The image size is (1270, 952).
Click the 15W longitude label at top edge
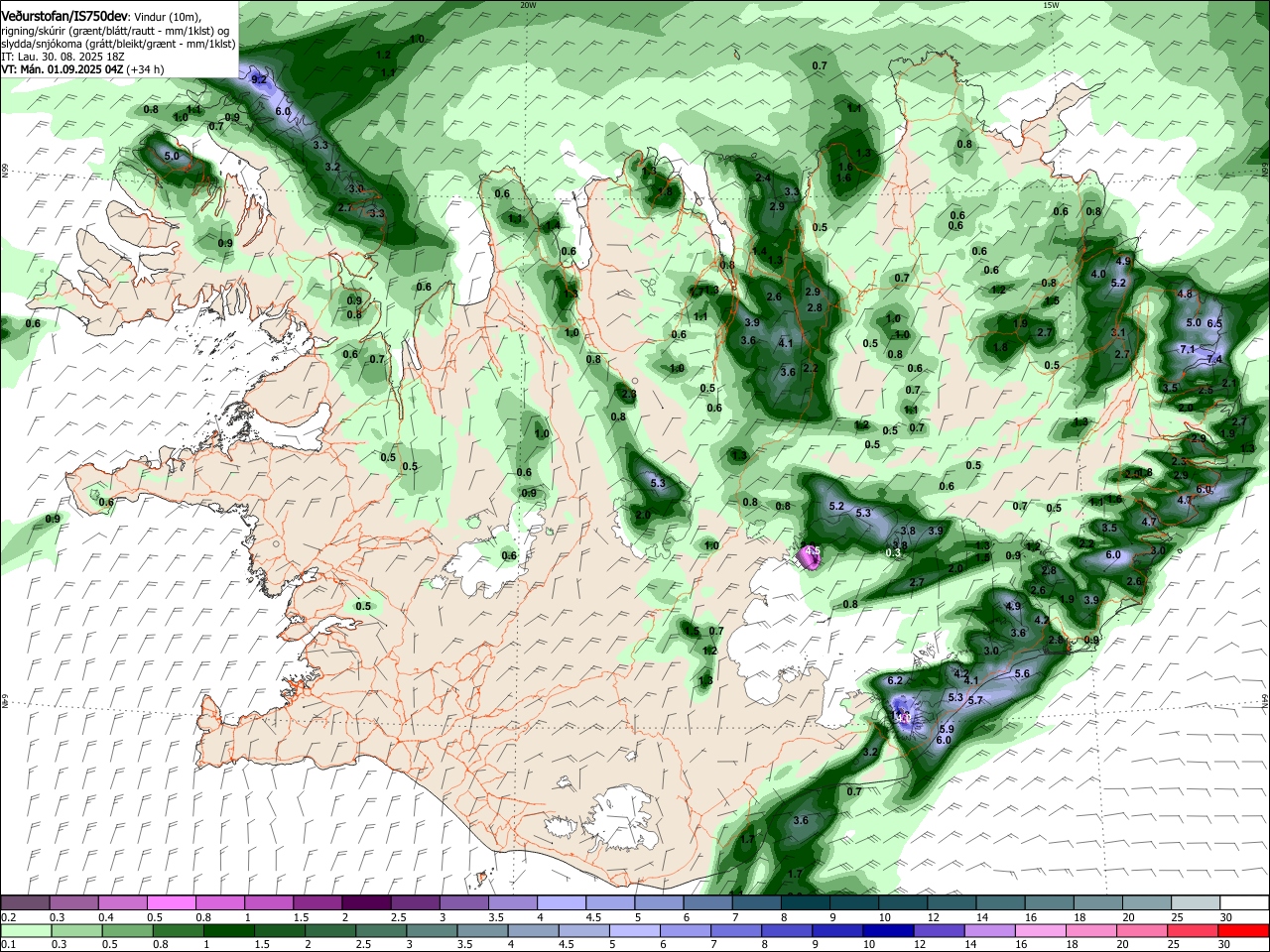click(1051, 5)
